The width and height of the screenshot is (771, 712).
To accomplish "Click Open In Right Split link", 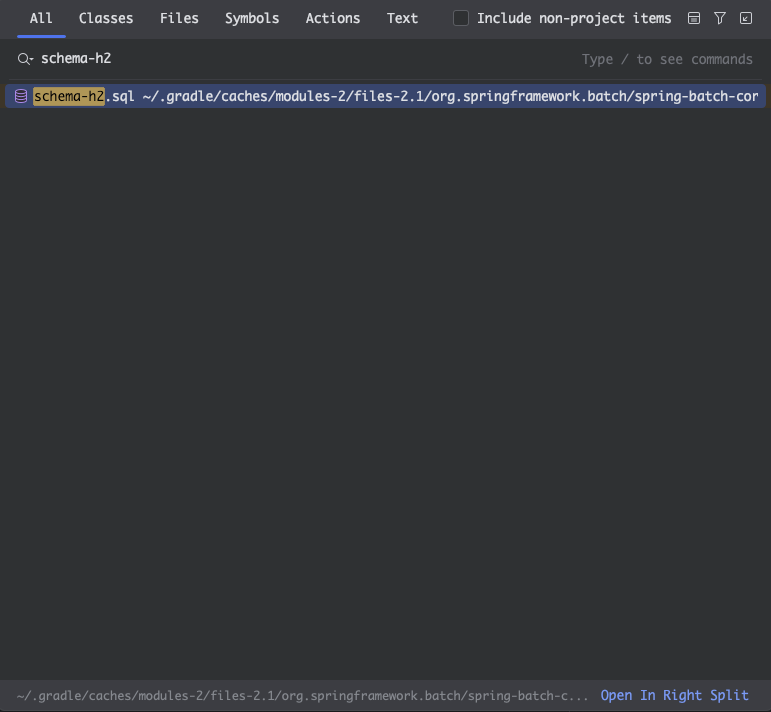I will tap(674, 695).
